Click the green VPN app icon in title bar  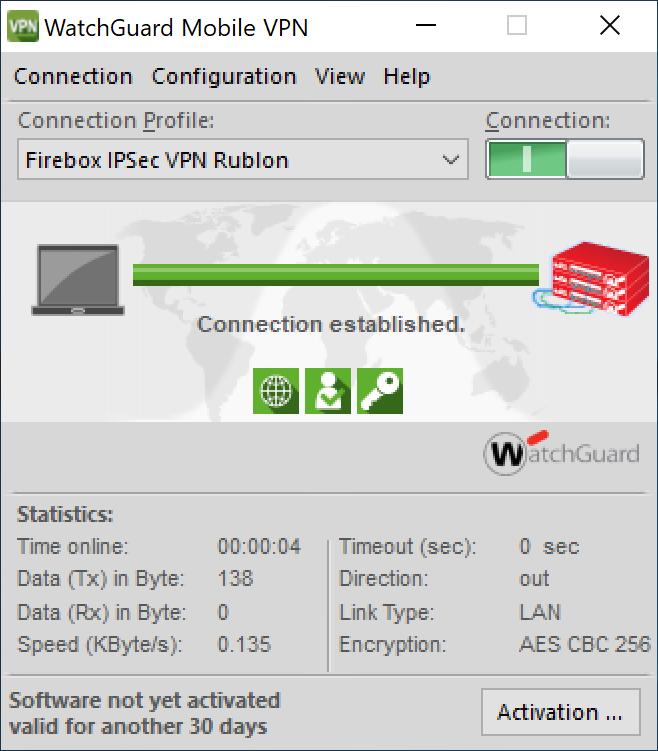(22, 26)
